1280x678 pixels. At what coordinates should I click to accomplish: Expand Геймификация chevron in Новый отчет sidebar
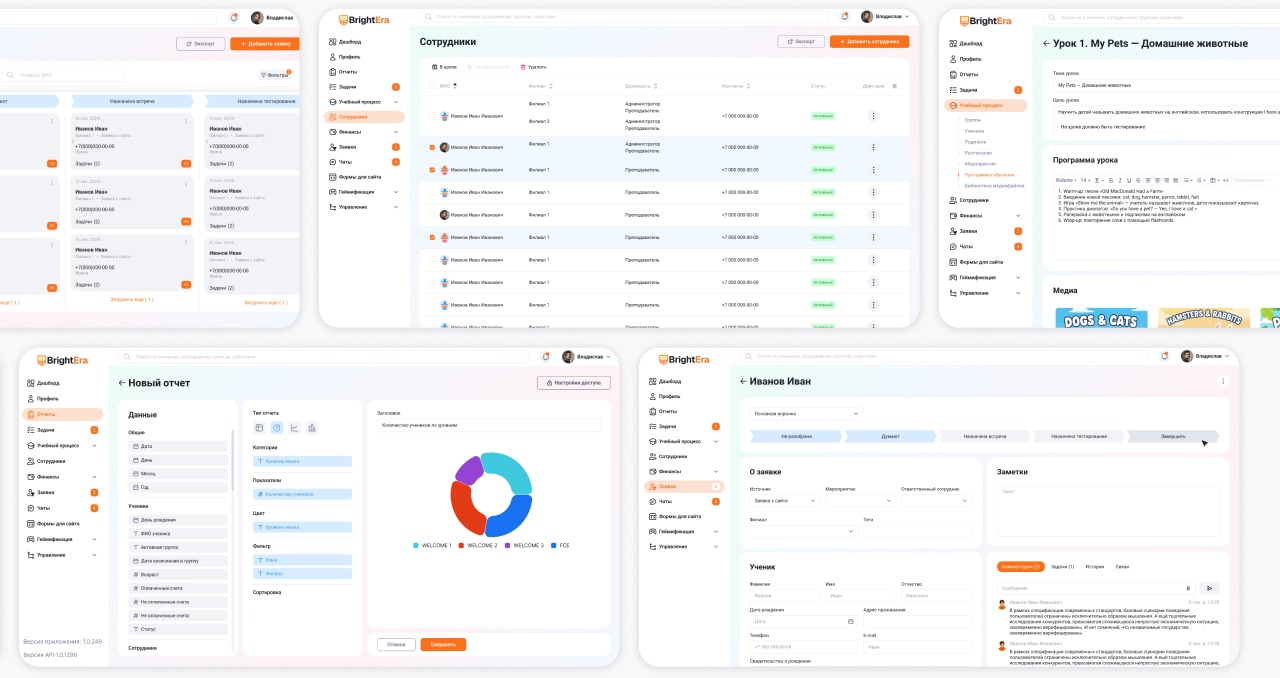click(x=95, y=539)
